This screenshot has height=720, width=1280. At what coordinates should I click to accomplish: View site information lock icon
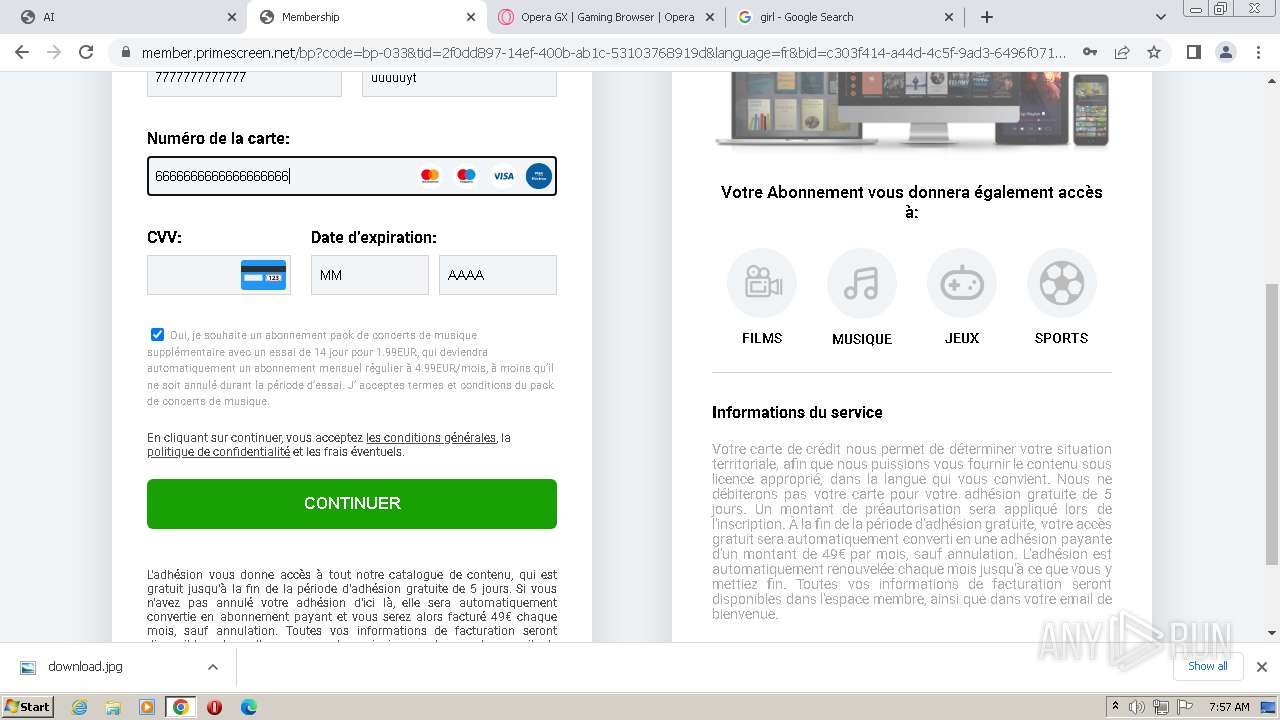(x=125, y=52)
